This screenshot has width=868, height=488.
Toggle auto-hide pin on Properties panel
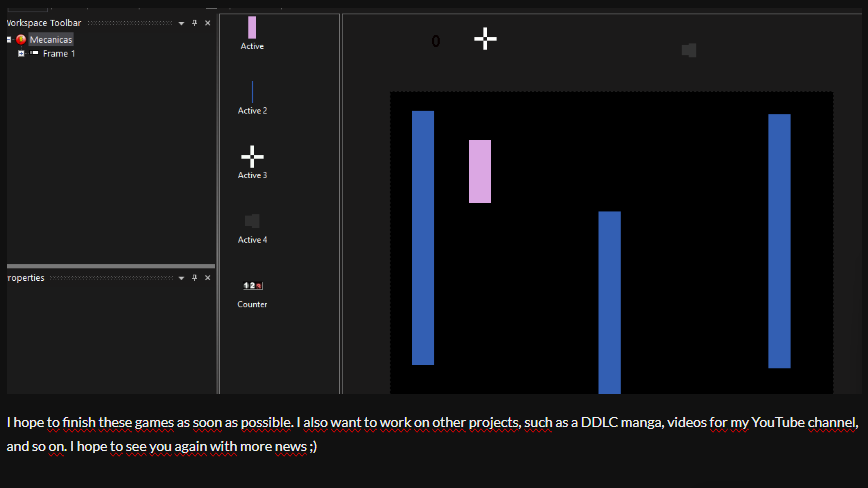195,277
